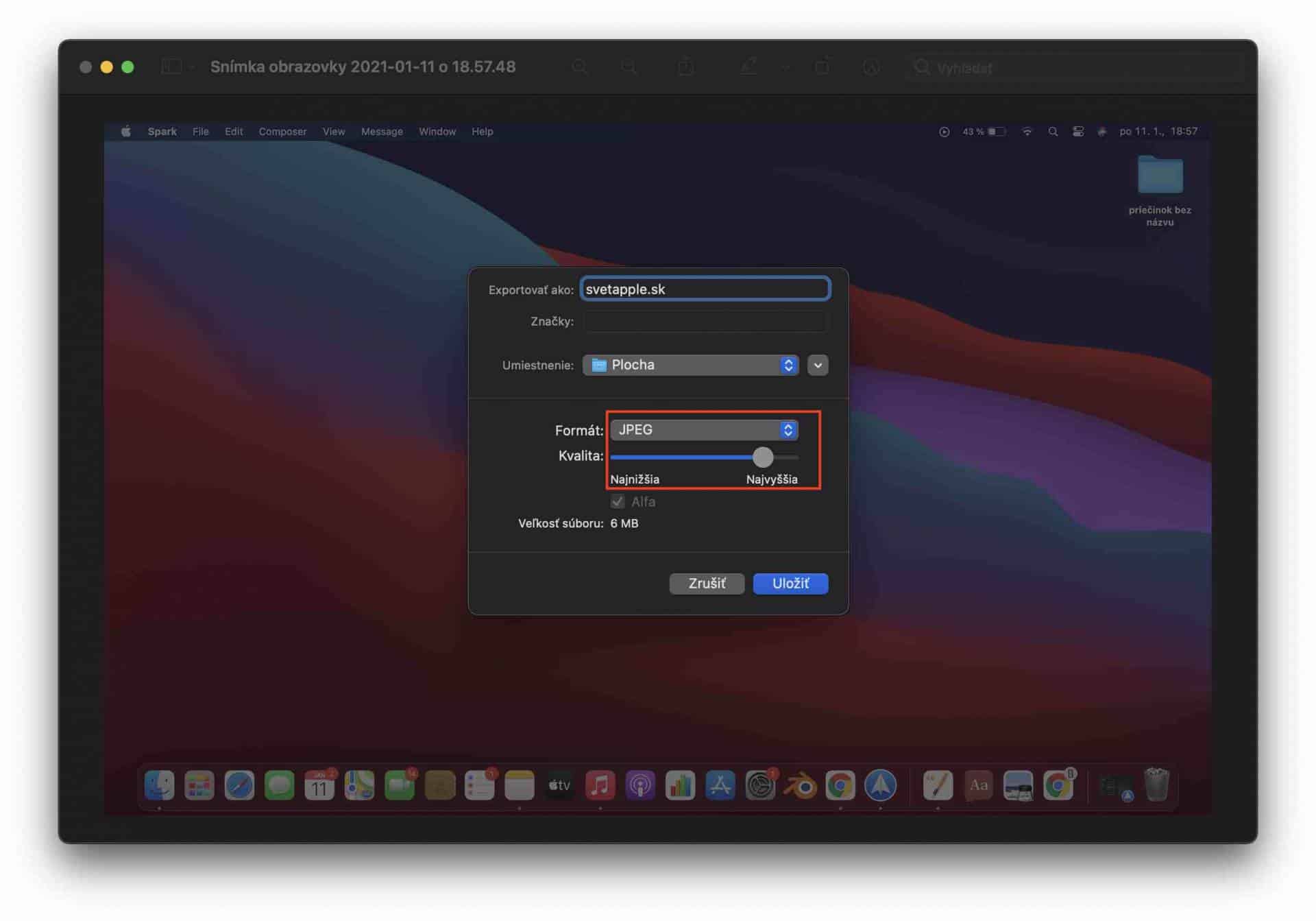The width and height of the screenshot is (1316, 921).
Task: Click the Značky tags input field
Action: point(705,321)
